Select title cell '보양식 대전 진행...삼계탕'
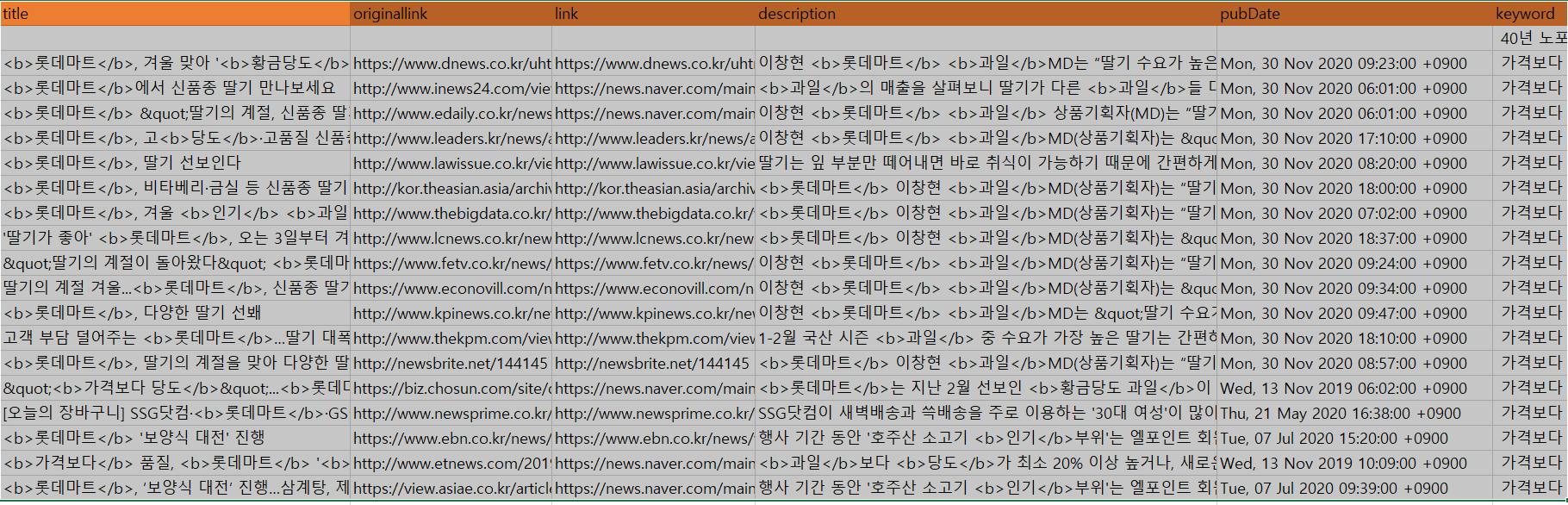1568x505 pixels. [x=175, y=489]
